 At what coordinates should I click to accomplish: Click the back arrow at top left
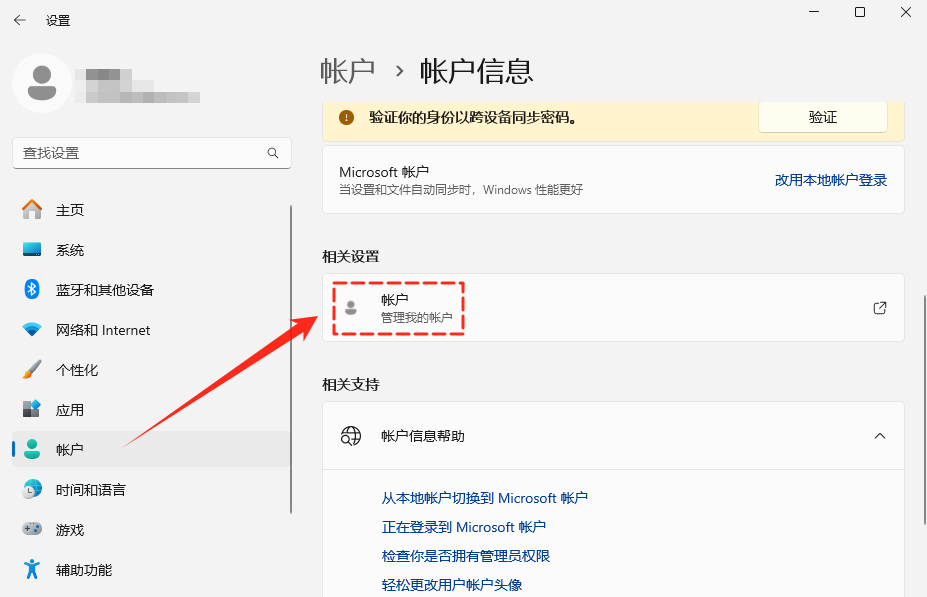[19, 19]
